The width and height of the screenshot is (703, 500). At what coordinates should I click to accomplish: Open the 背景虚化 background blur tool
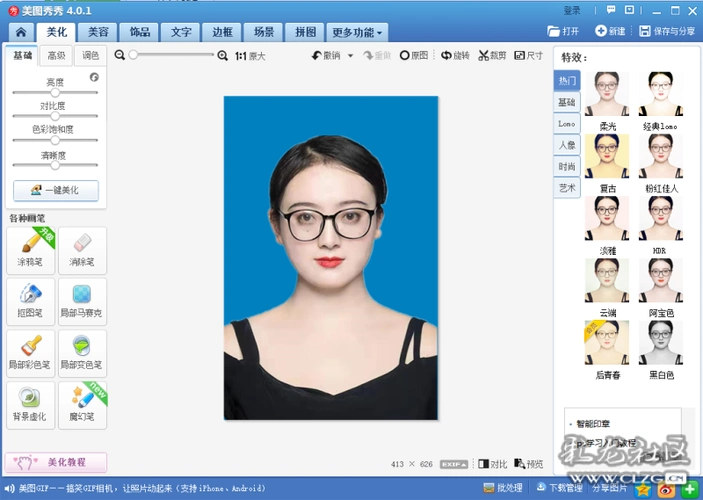(30, 406)
